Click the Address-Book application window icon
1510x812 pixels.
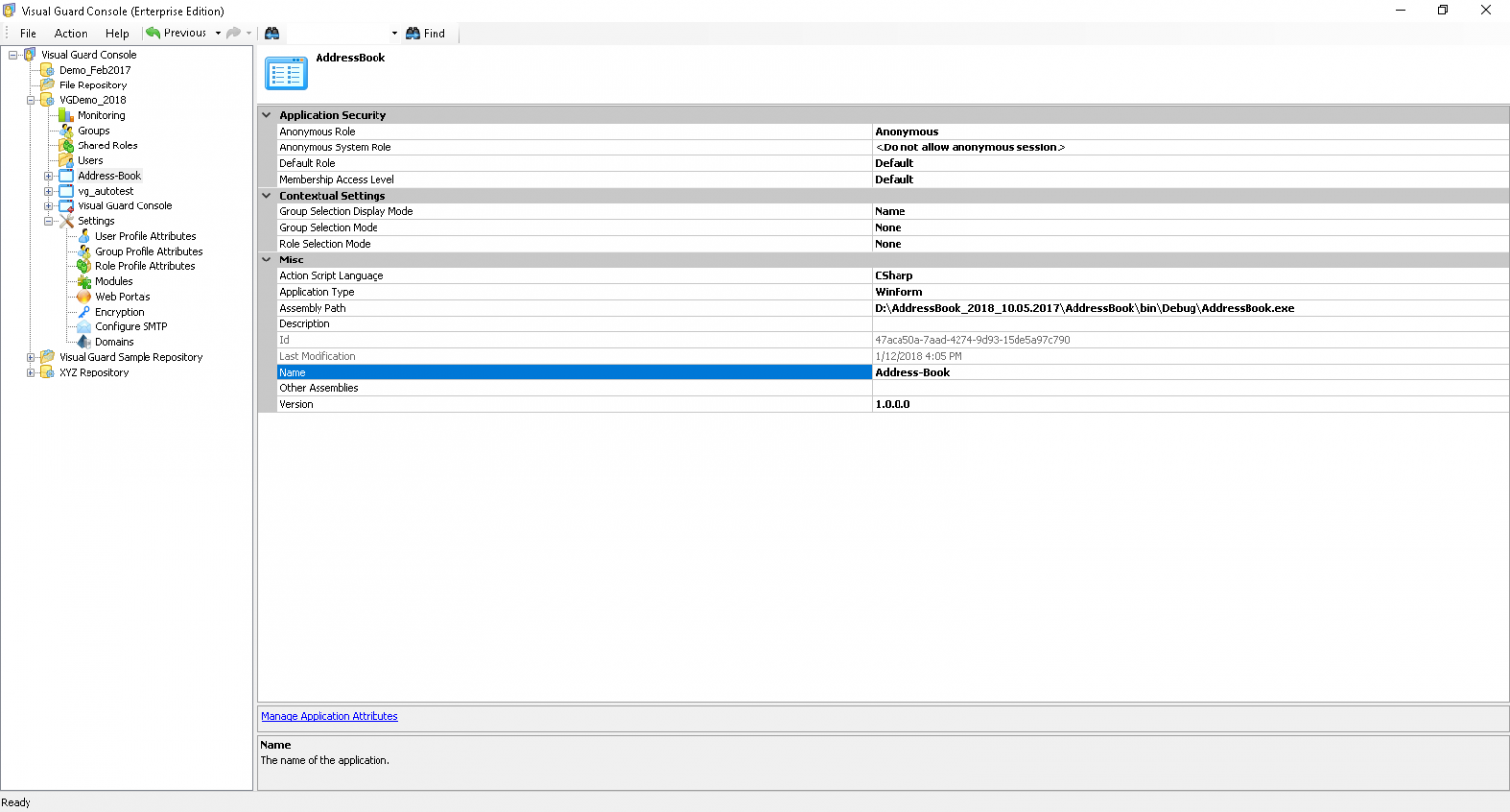click(x=66, y=176)
